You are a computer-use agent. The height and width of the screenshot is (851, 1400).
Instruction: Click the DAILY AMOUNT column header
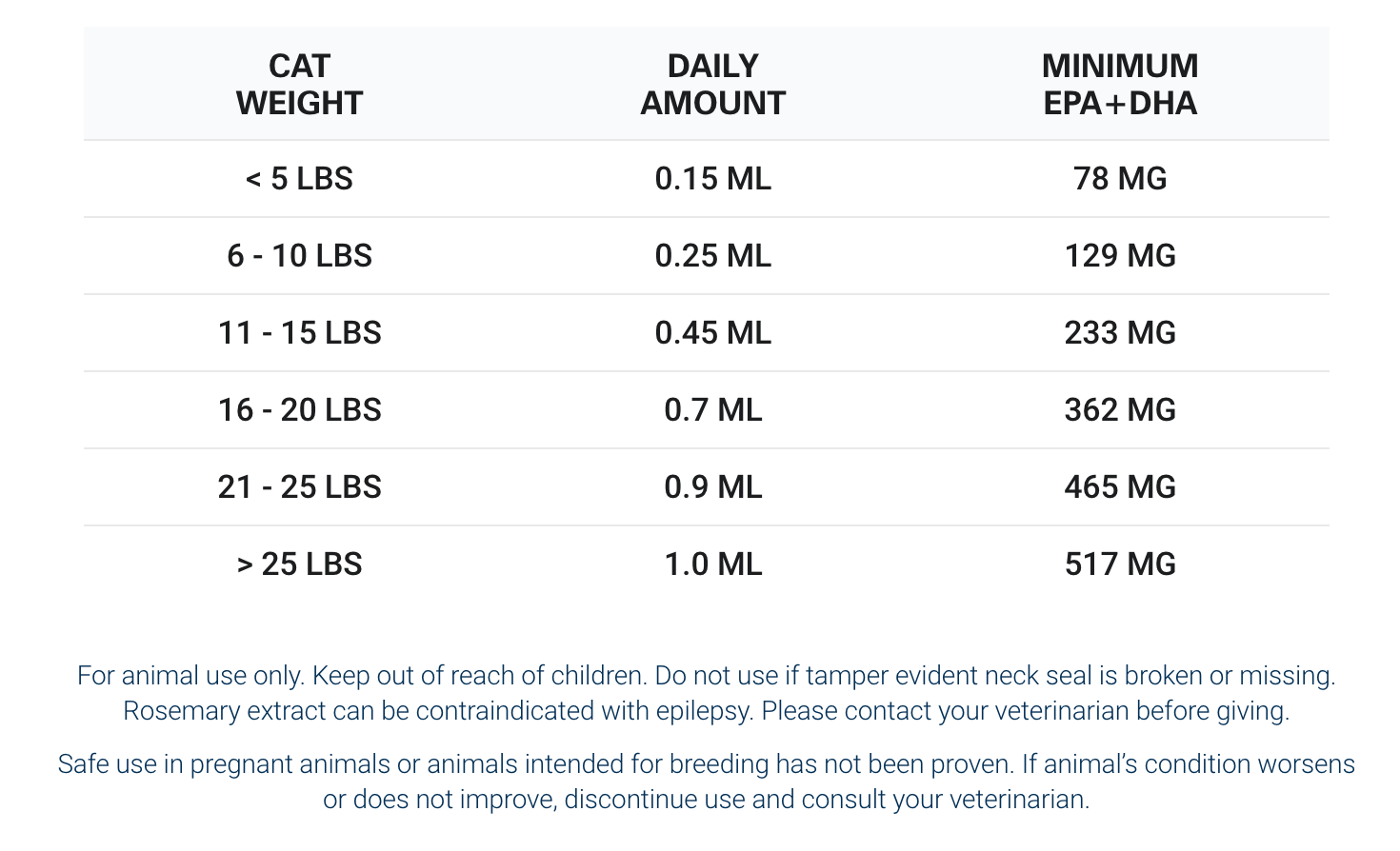coord(712,84)
